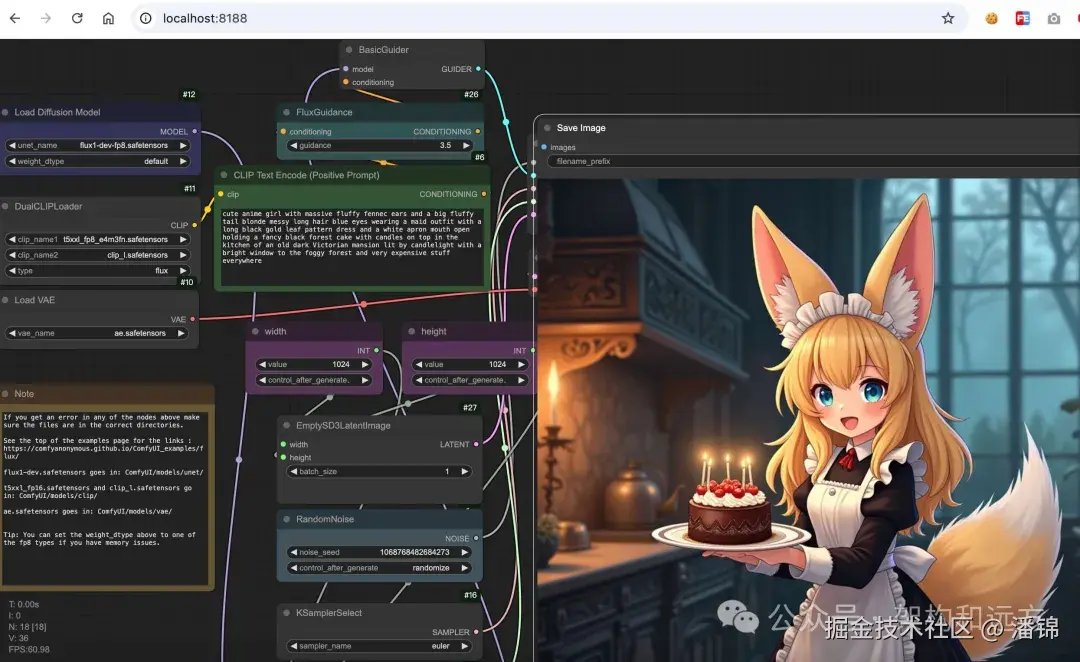Open the browser home page icon
1080x662 pixels.
[x=108, y=19]
